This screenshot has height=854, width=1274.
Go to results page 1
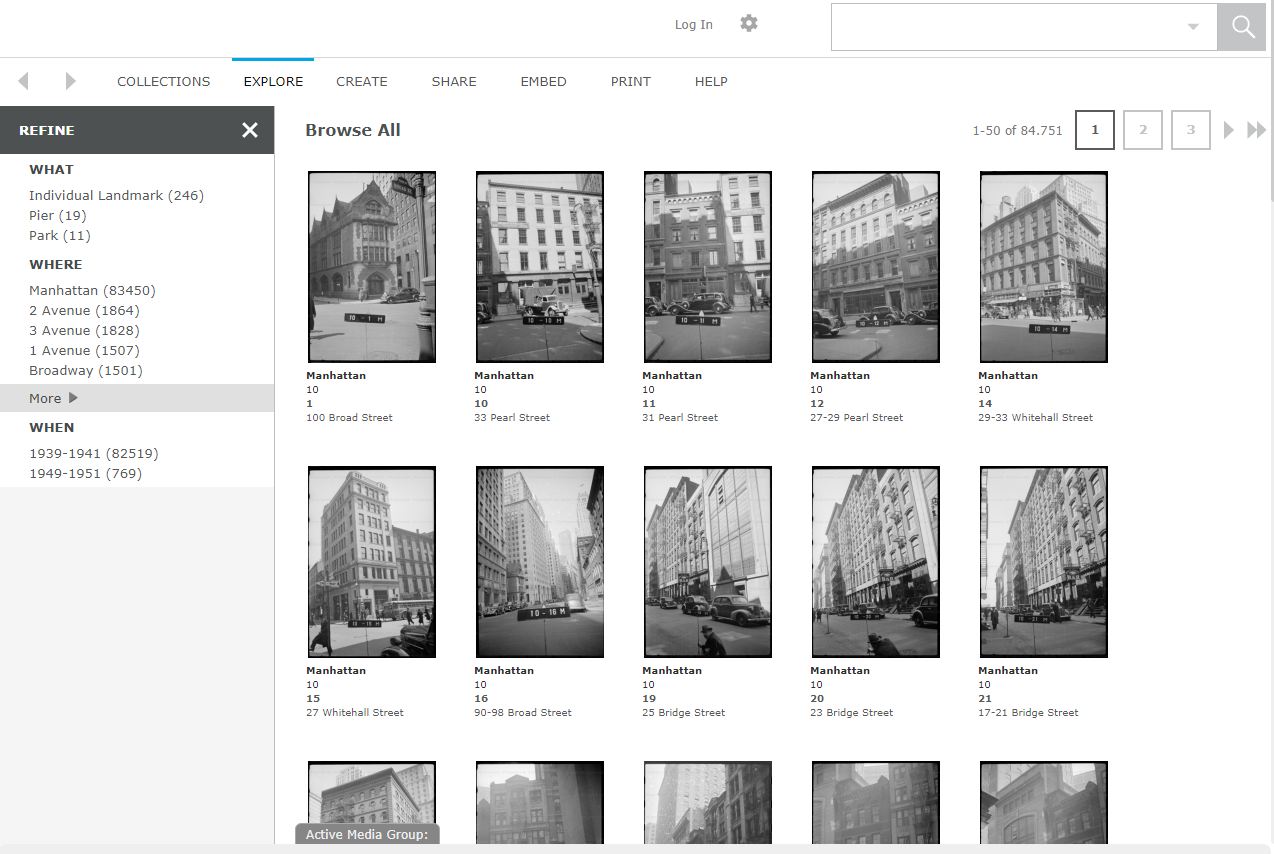pyautogui.click(x=1095, y=130)
